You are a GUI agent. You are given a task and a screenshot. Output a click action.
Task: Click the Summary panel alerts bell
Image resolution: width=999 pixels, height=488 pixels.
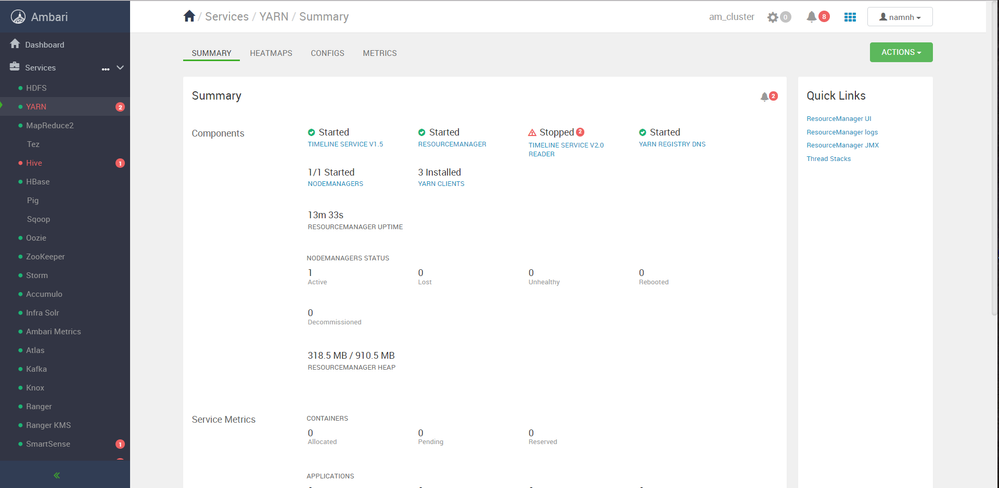[x=764, y=97]
